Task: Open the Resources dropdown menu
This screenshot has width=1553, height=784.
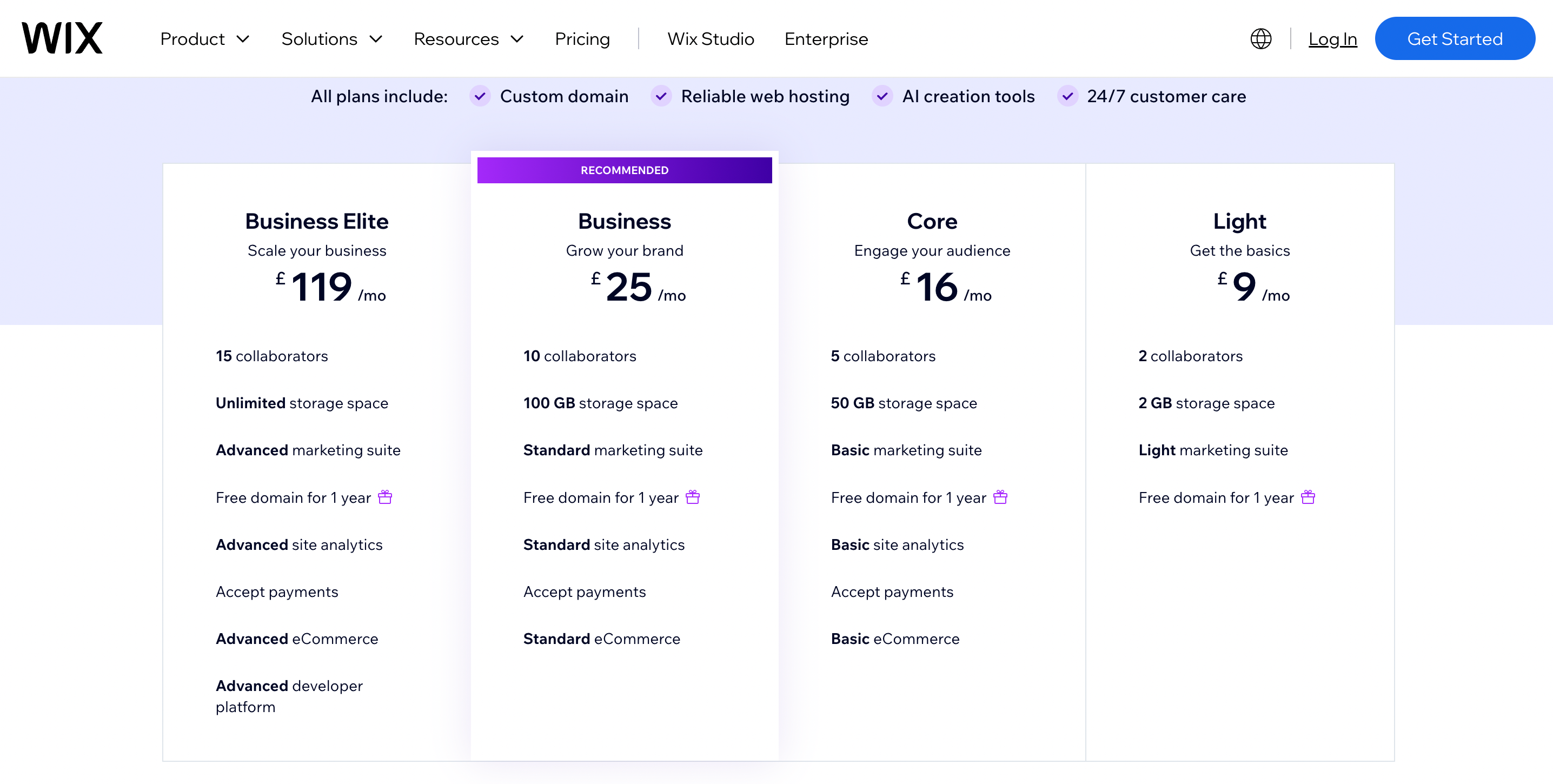Action: pos(468,39)
